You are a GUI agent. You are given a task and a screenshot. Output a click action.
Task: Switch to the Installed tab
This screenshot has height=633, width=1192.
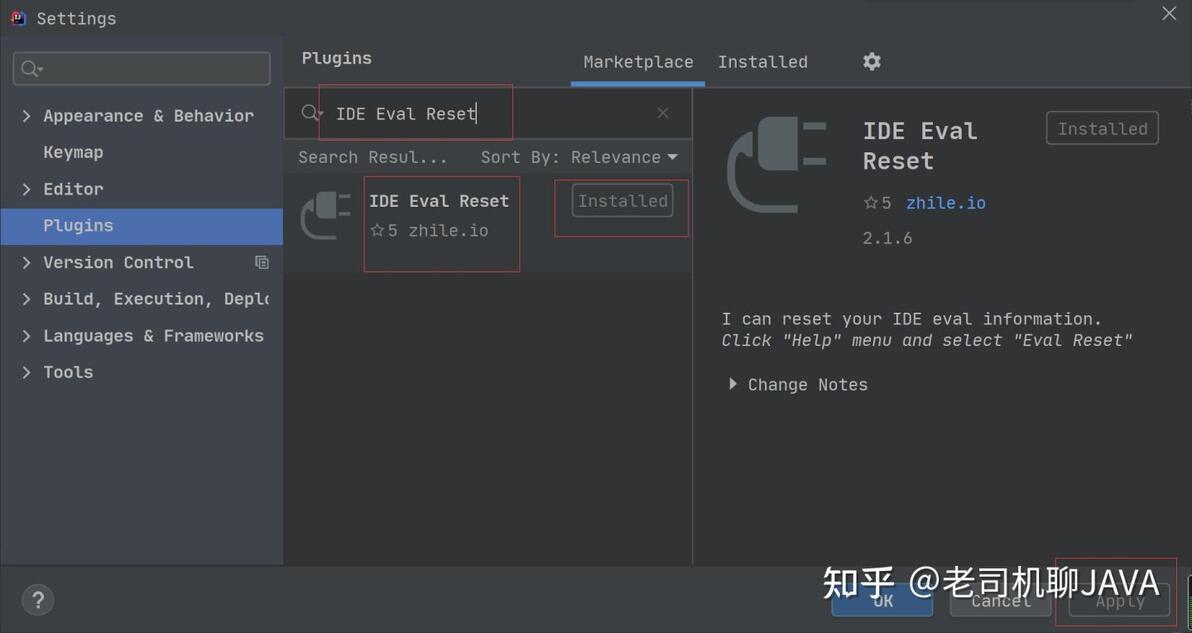762,62
